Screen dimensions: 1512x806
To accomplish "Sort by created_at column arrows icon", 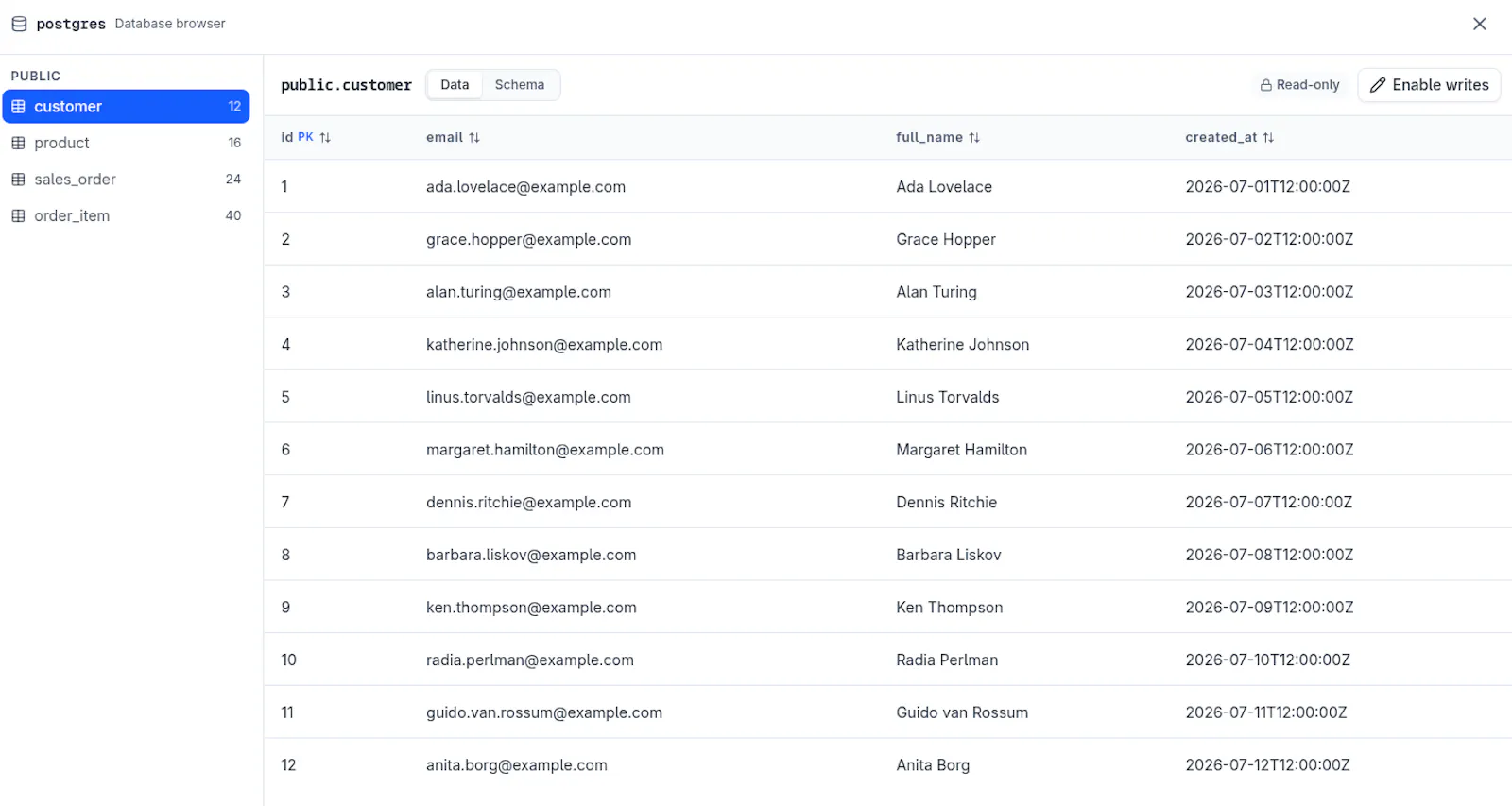I will pos(1268,138).
